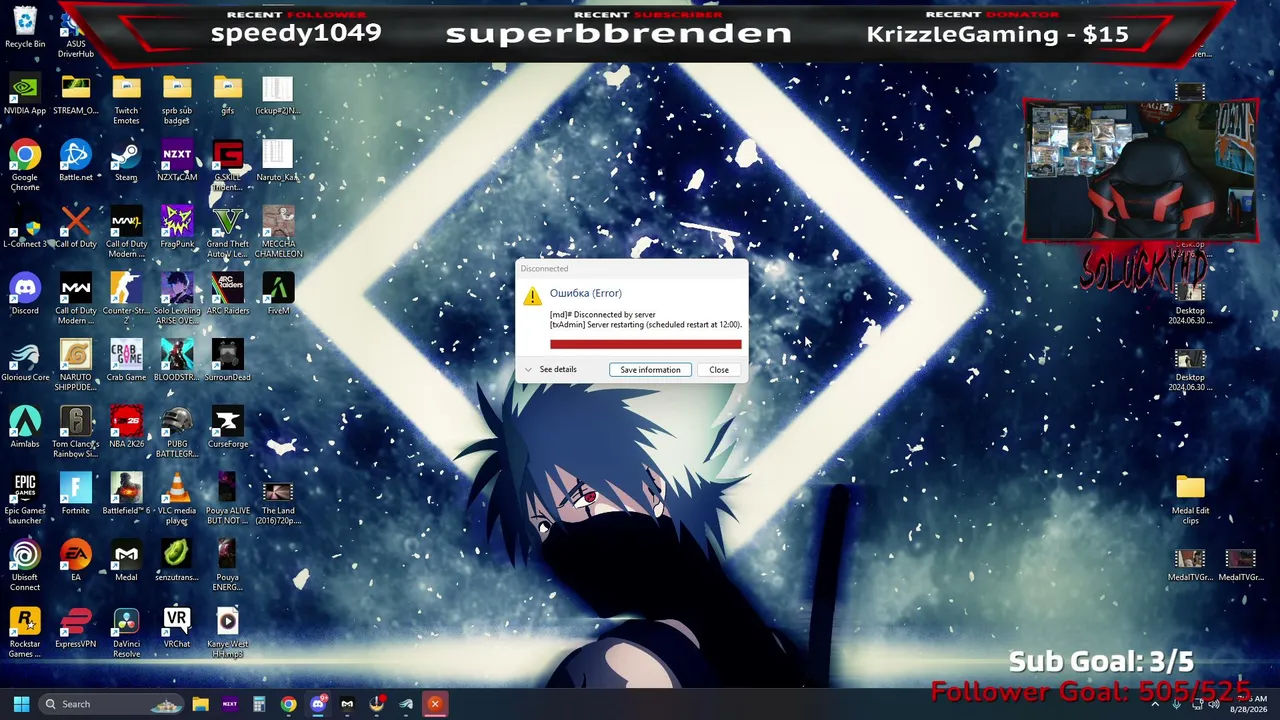Open Calculator from the taskbar

pos(259,704)
